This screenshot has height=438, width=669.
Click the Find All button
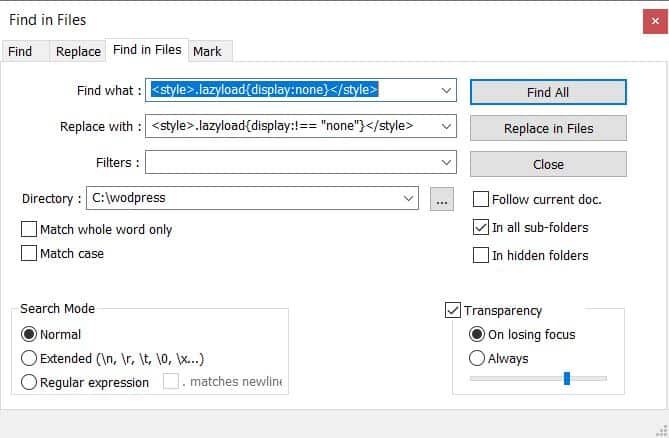point(548,92)
